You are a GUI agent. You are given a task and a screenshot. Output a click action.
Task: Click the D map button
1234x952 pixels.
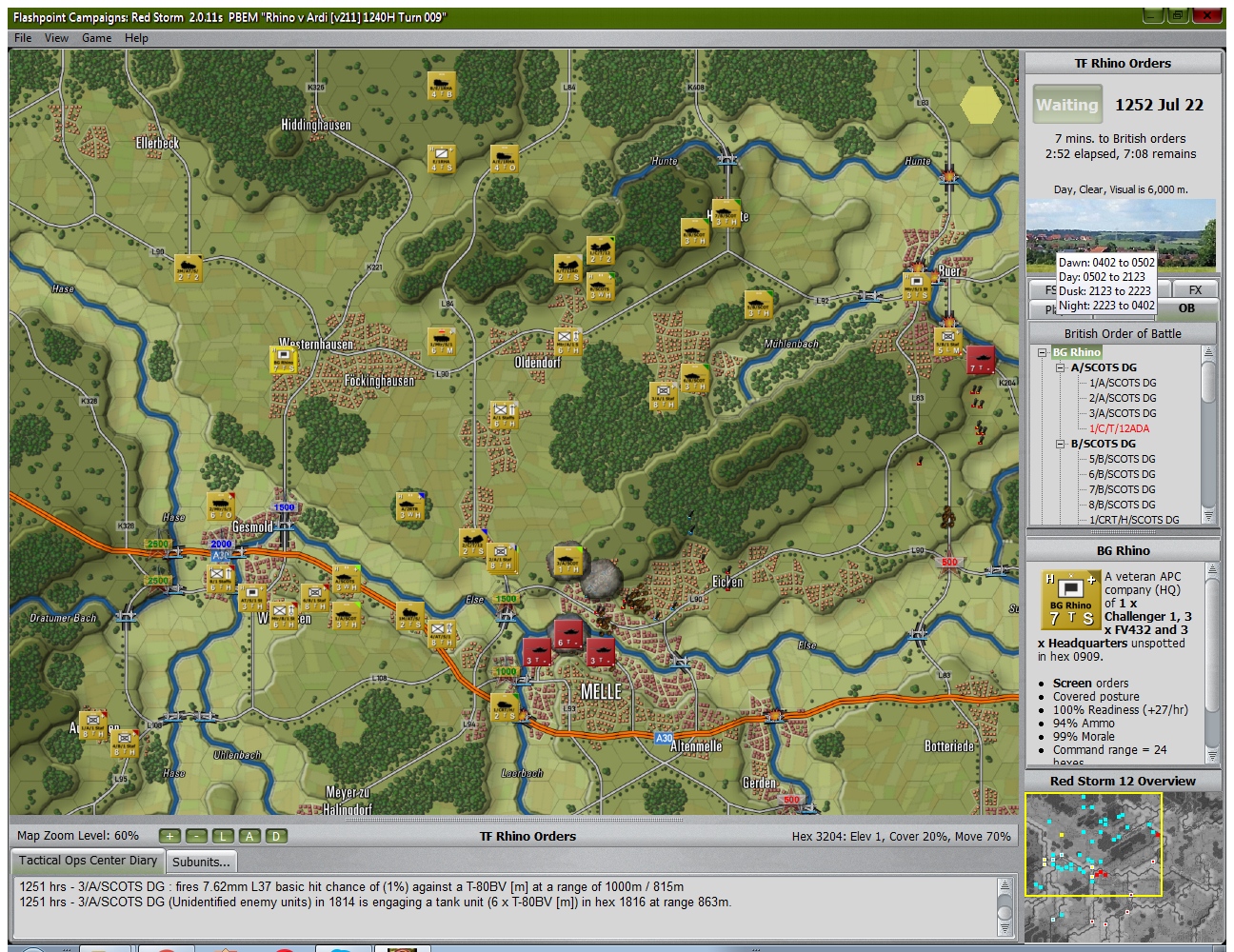coord(276,836)
